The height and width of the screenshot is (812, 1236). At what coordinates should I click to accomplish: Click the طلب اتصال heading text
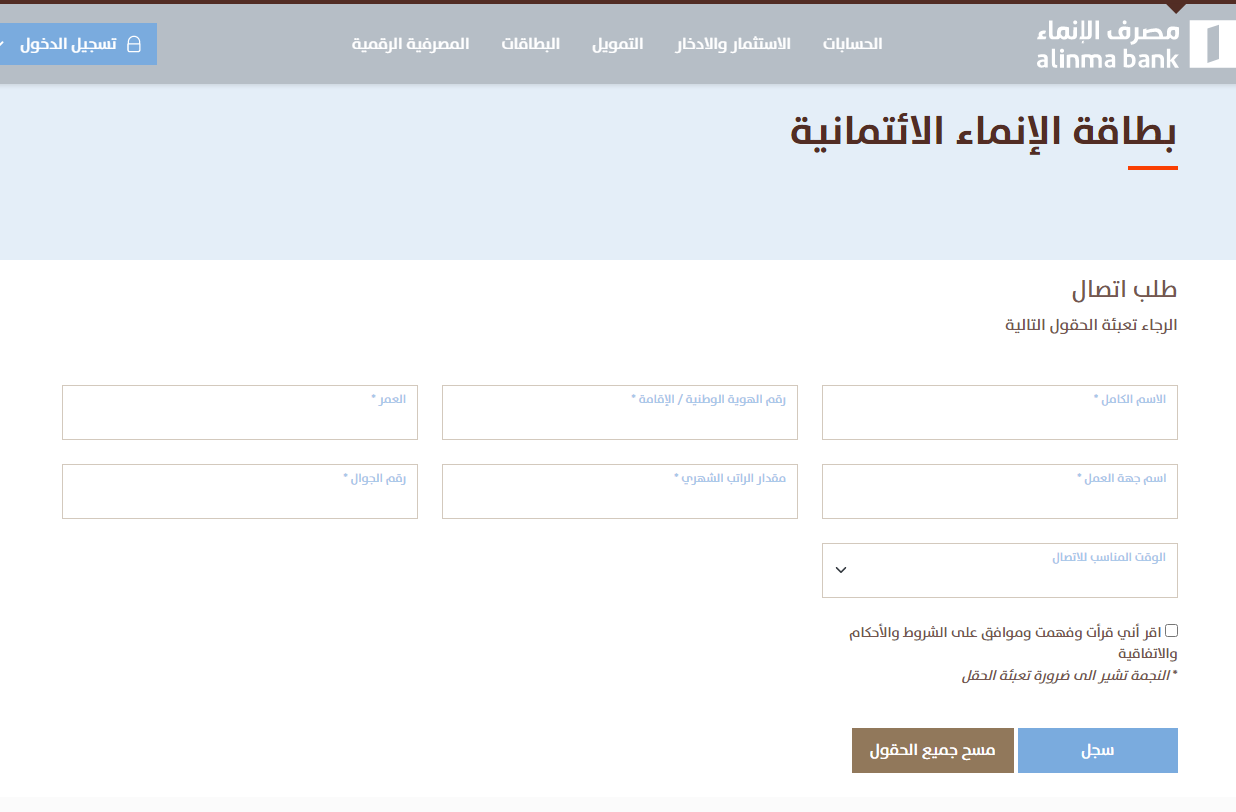(x=1125, y=290)
